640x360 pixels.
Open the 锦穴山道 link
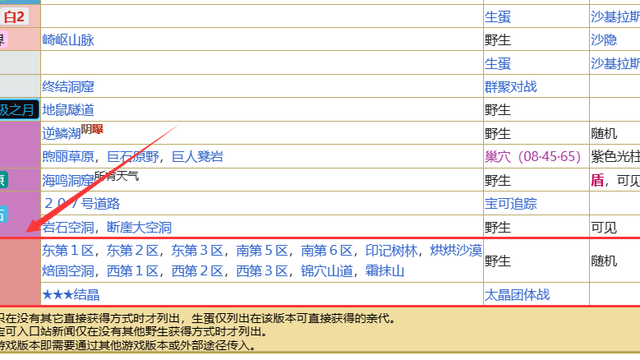327,271
